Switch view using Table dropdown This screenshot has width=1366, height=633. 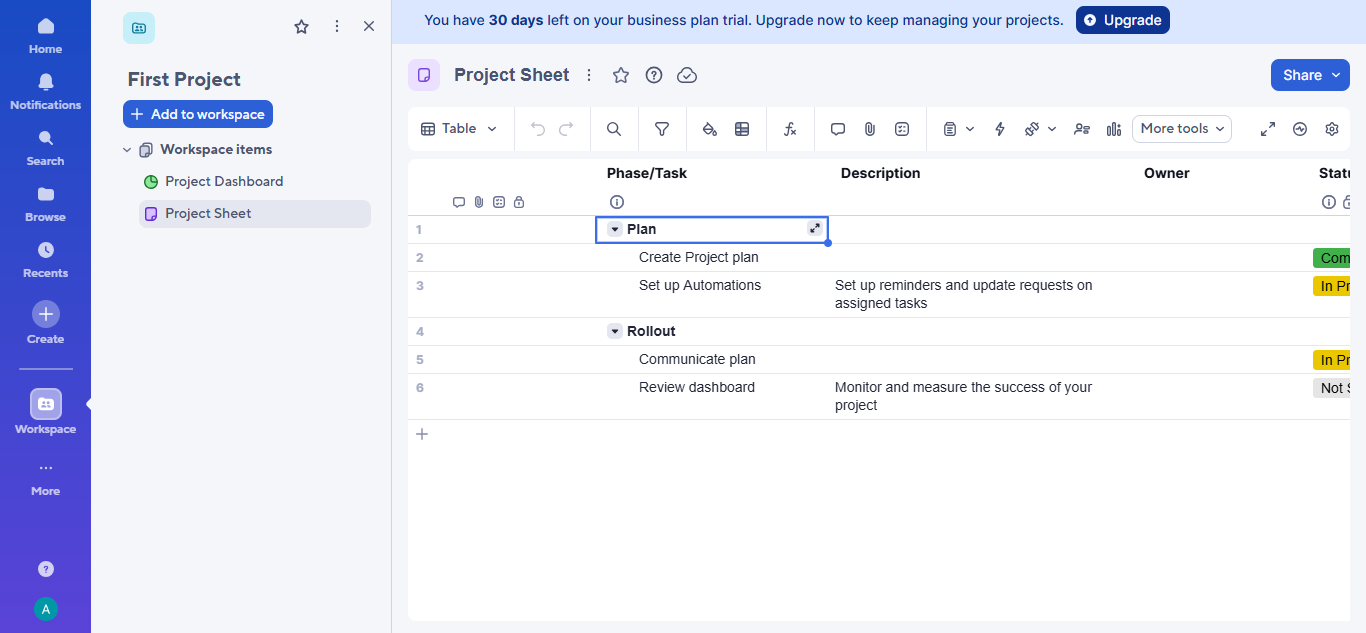pos(459,129)
